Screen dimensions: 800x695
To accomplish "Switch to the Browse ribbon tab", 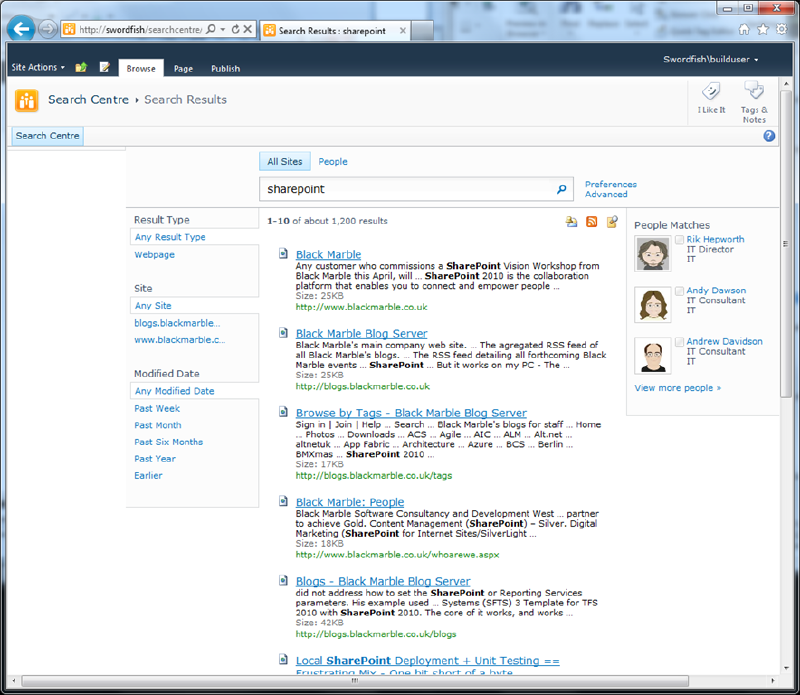I will (141, 68).
